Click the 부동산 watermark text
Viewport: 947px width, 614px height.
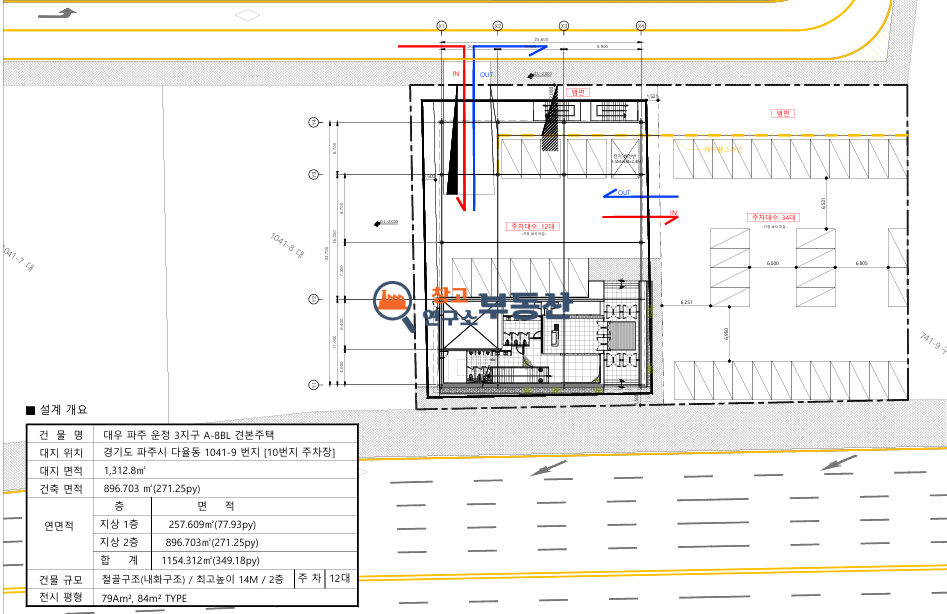tap(524, 305)
